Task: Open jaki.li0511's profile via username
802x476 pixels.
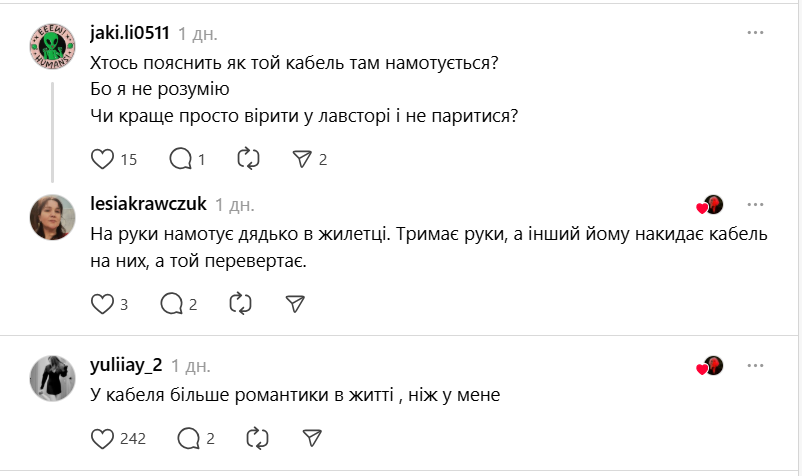Action: click(x=130, y=33)
